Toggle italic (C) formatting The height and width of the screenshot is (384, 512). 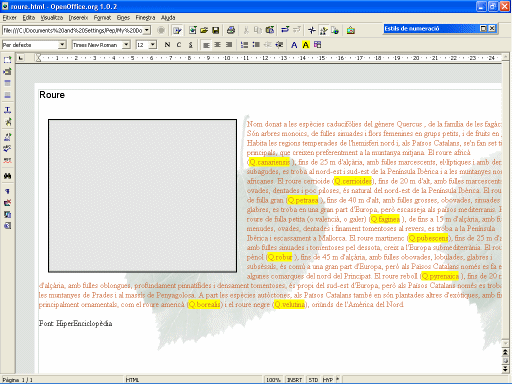(x=179, y=45)
